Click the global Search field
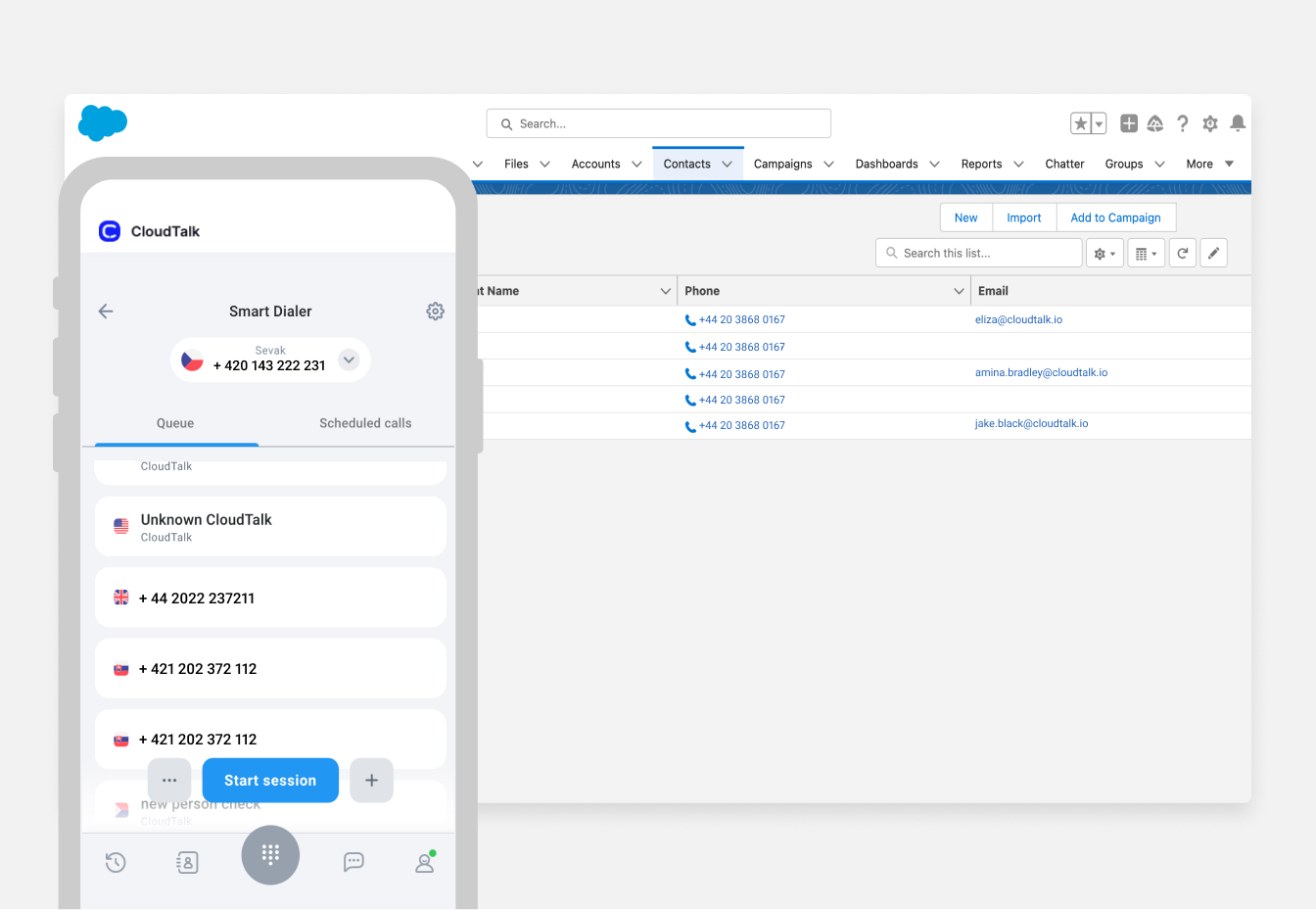Screen dimensions: 1316x910 pos(659,123)
